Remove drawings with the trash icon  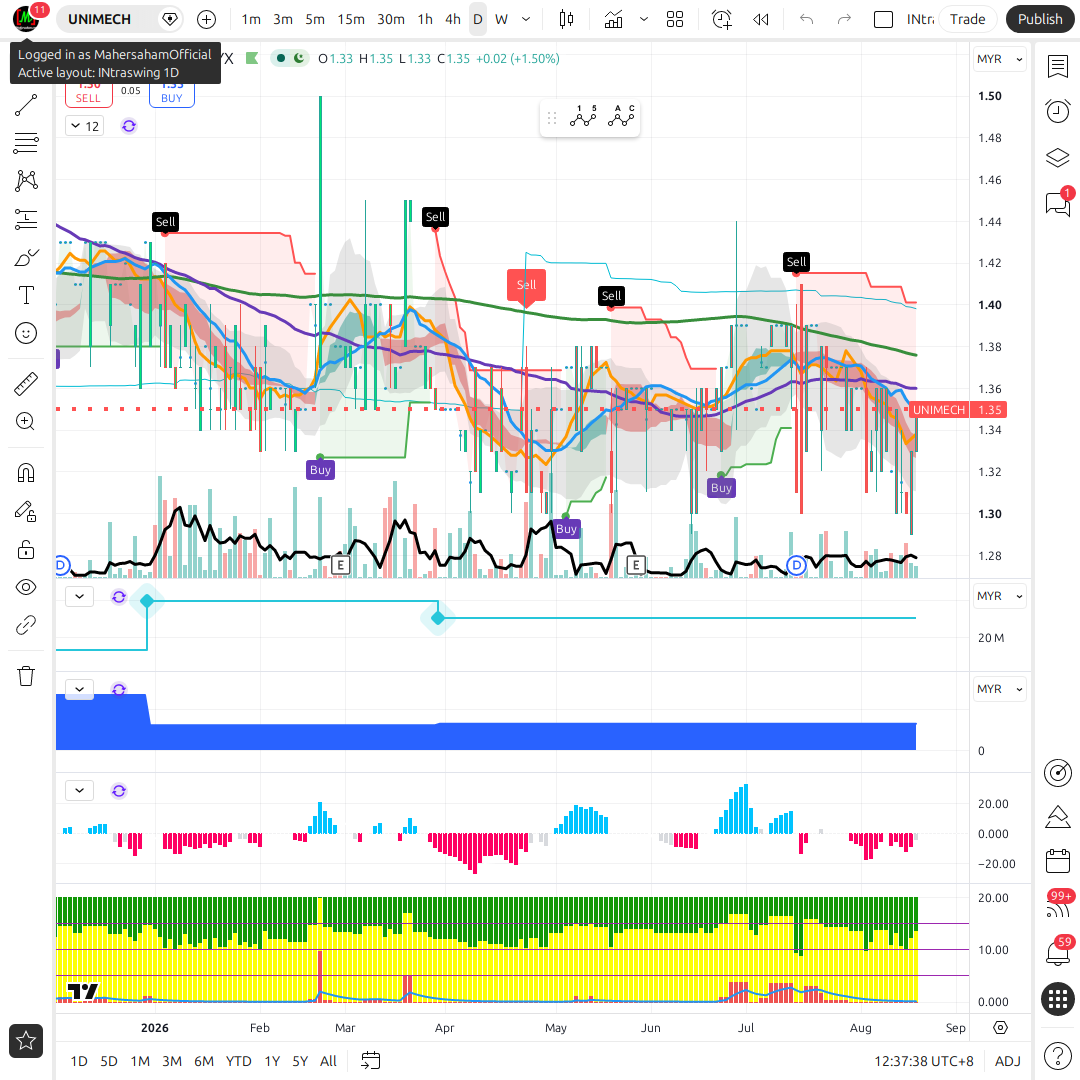pyautogui.click(x=25, y=676)
